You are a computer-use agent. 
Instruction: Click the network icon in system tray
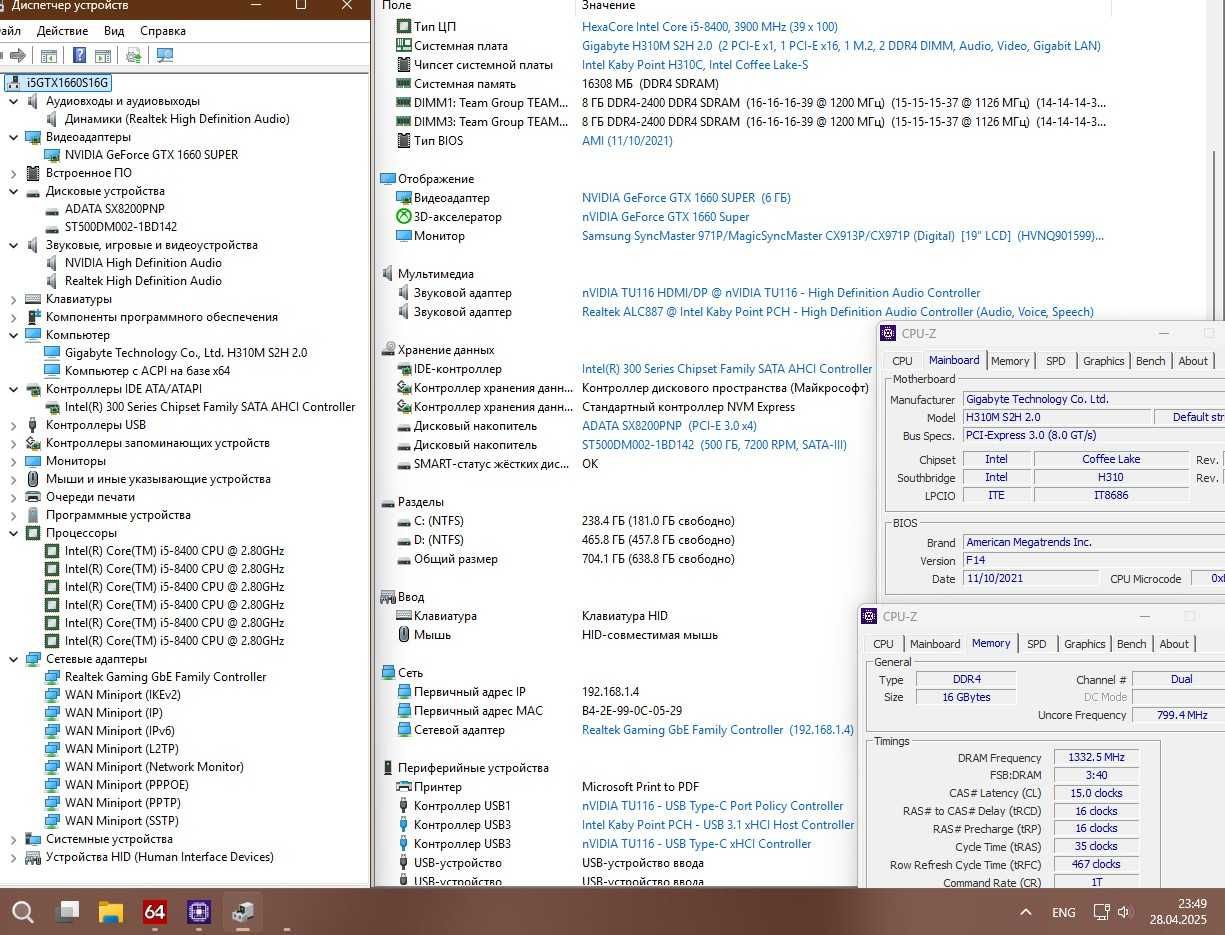pyautogui.click(x=1101, y=912)
